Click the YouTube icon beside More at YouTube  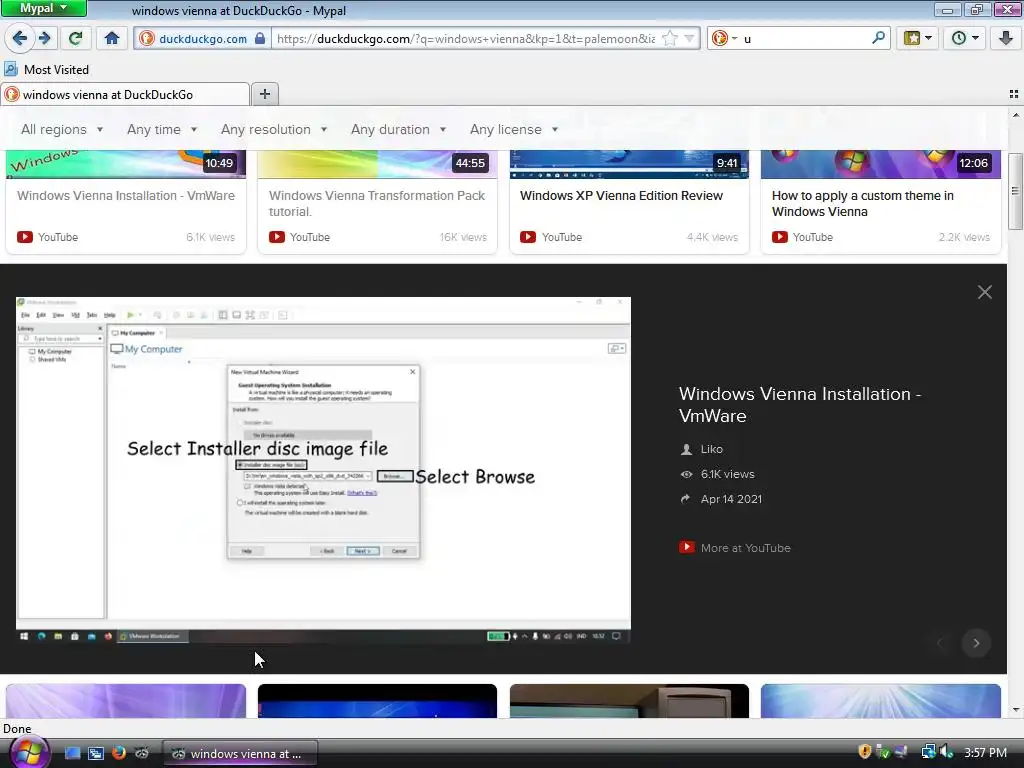[x=686, y=547]
